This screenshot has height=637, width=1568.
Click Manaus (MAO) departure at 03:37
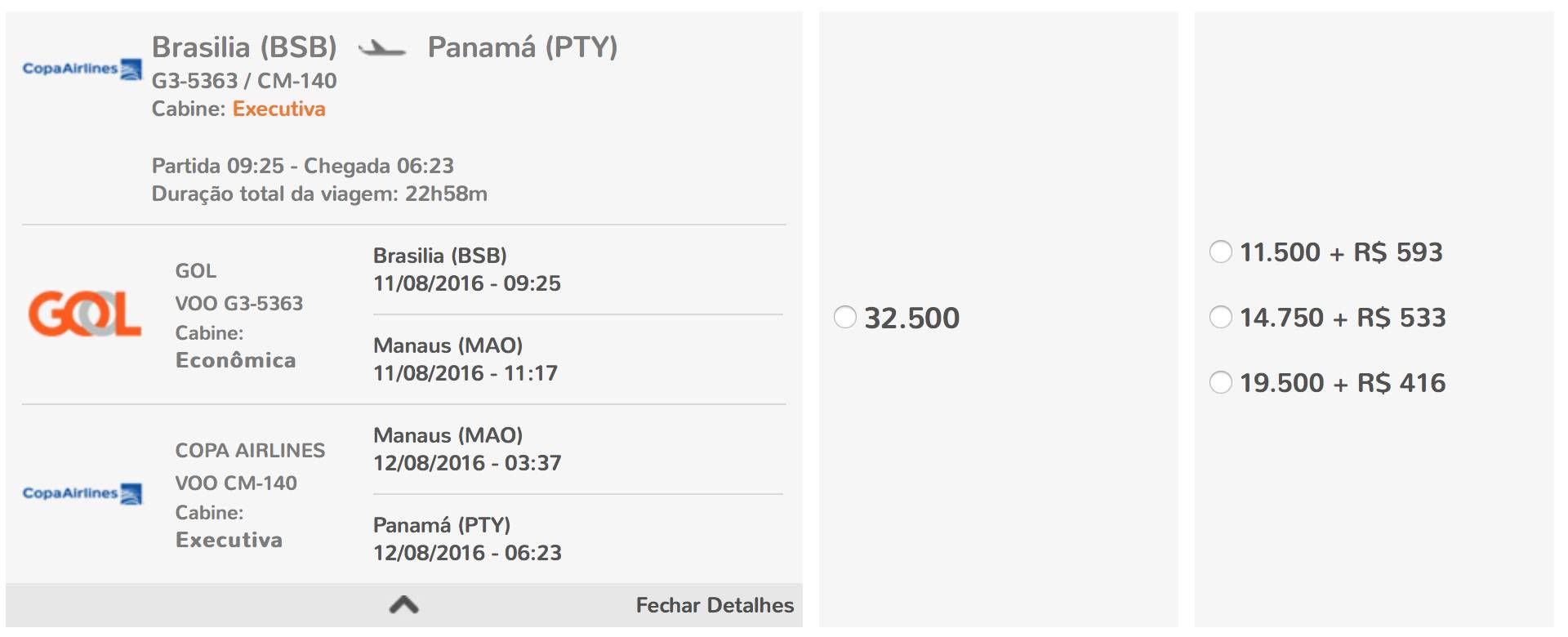click(x=467, y=449)
